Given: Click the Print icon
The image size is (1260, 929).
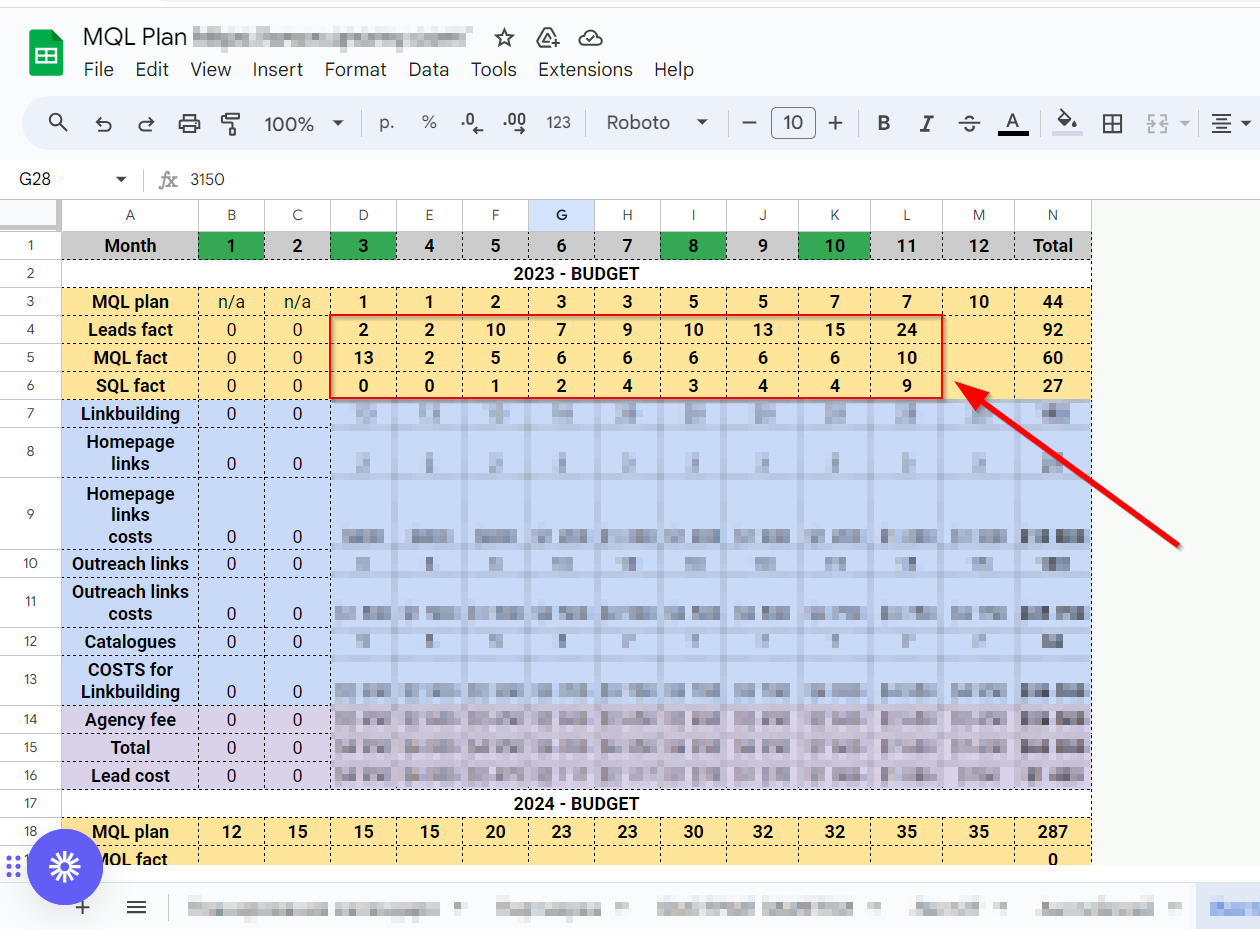Looking at the screenshot, I should 189,123.
